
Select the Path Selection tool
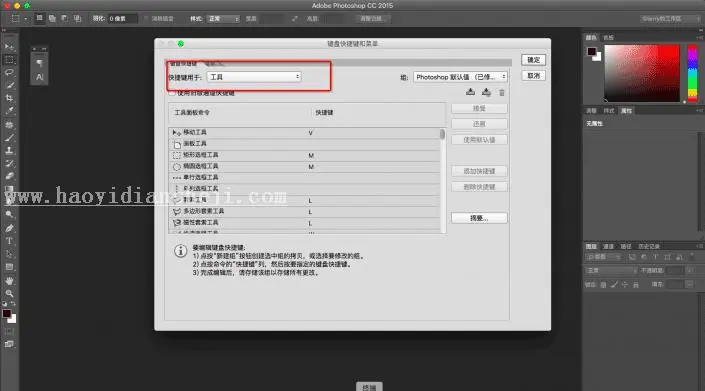coord(9,254)
